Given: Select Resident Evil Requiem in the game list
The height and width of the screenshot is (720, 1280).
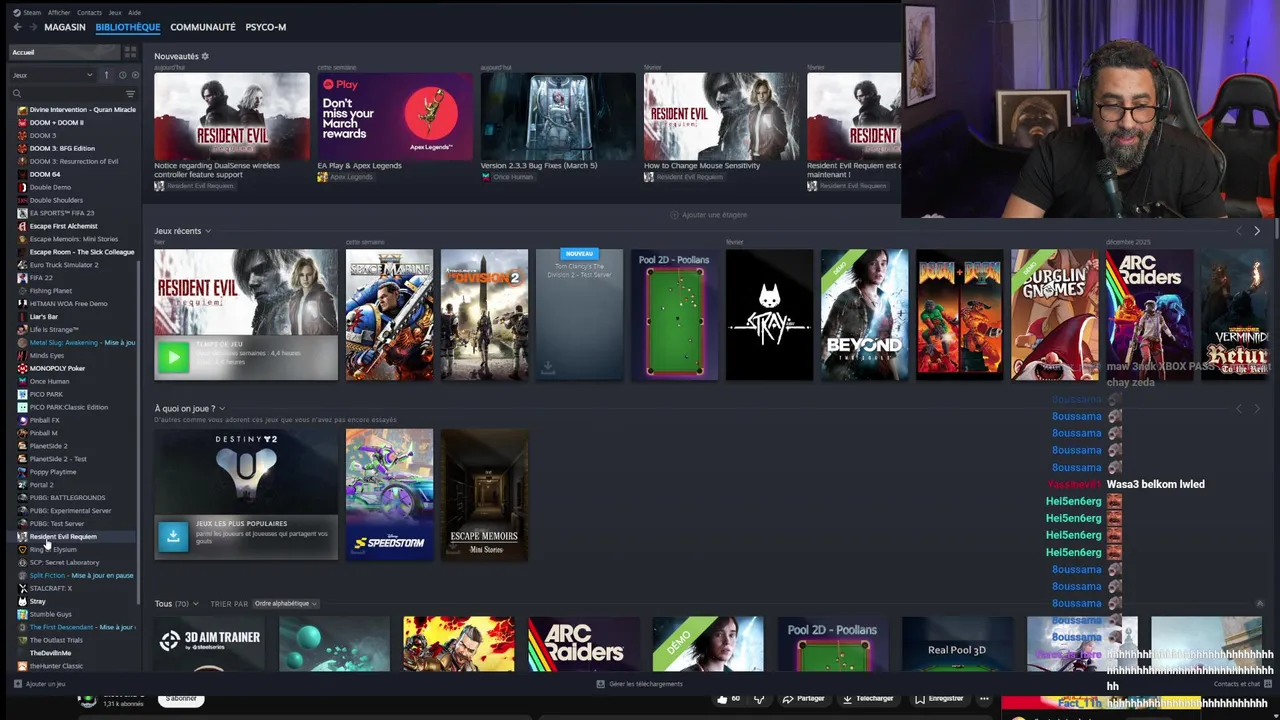Looking at the screenshot, I should click(63, 537).
